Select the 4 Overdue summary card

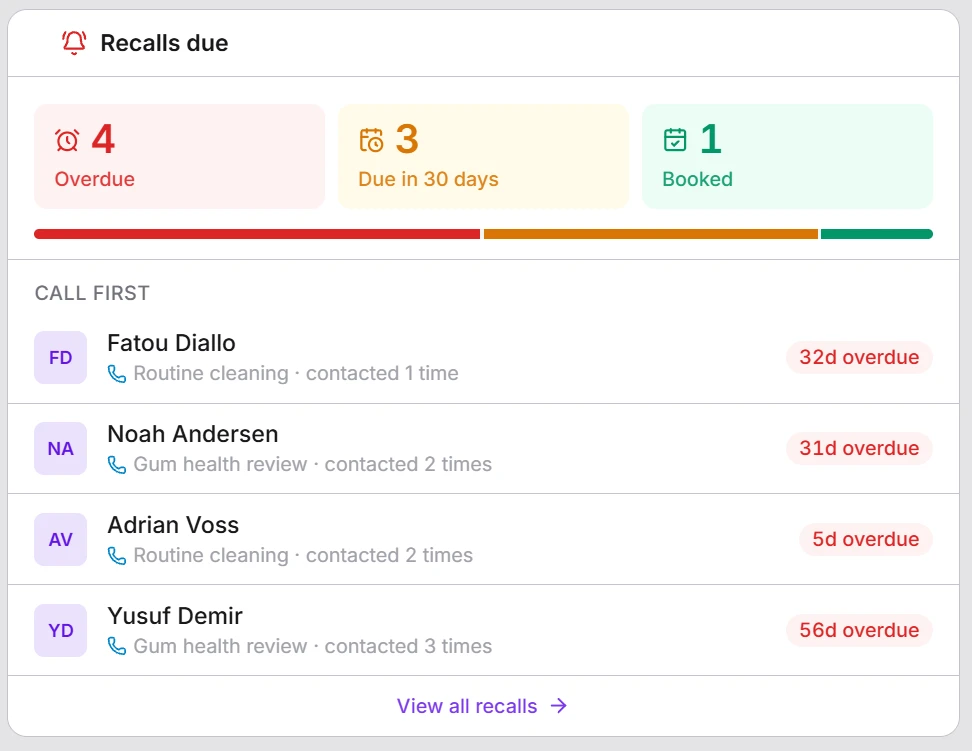[x=180, y=156]
